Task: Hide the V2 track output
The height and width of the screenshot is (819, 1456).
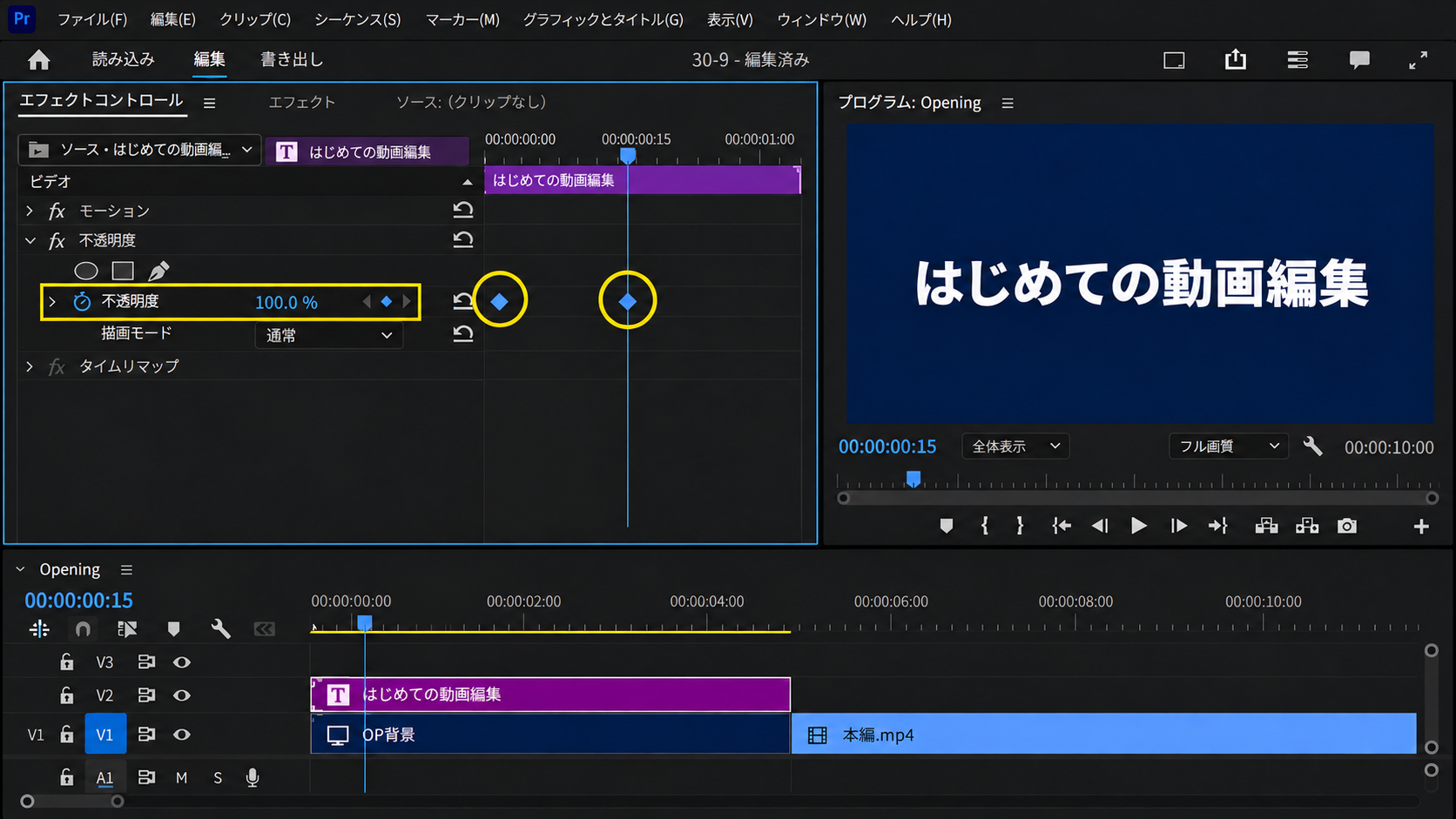Action: click(181, 695)
